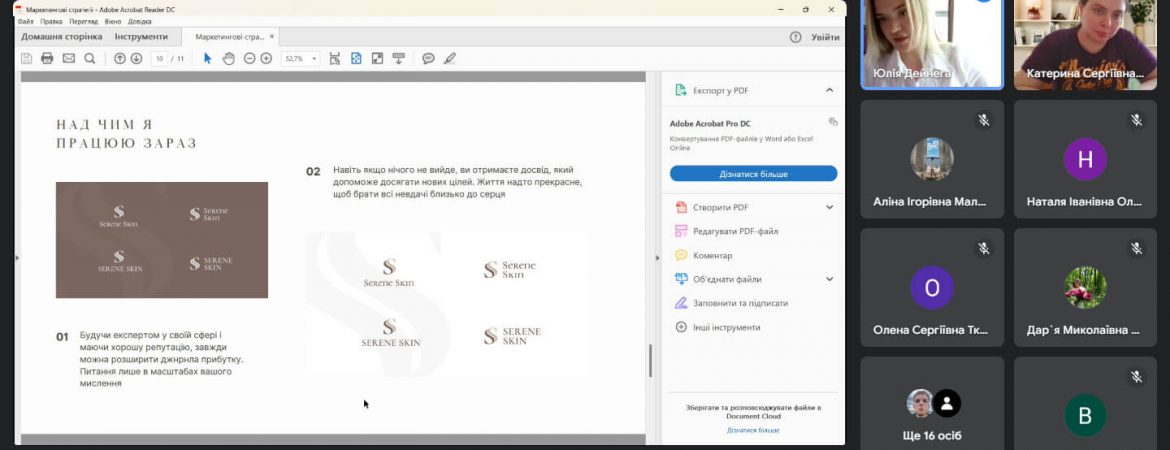
Task: Go to previous page arrow
Action: [119, 58]
